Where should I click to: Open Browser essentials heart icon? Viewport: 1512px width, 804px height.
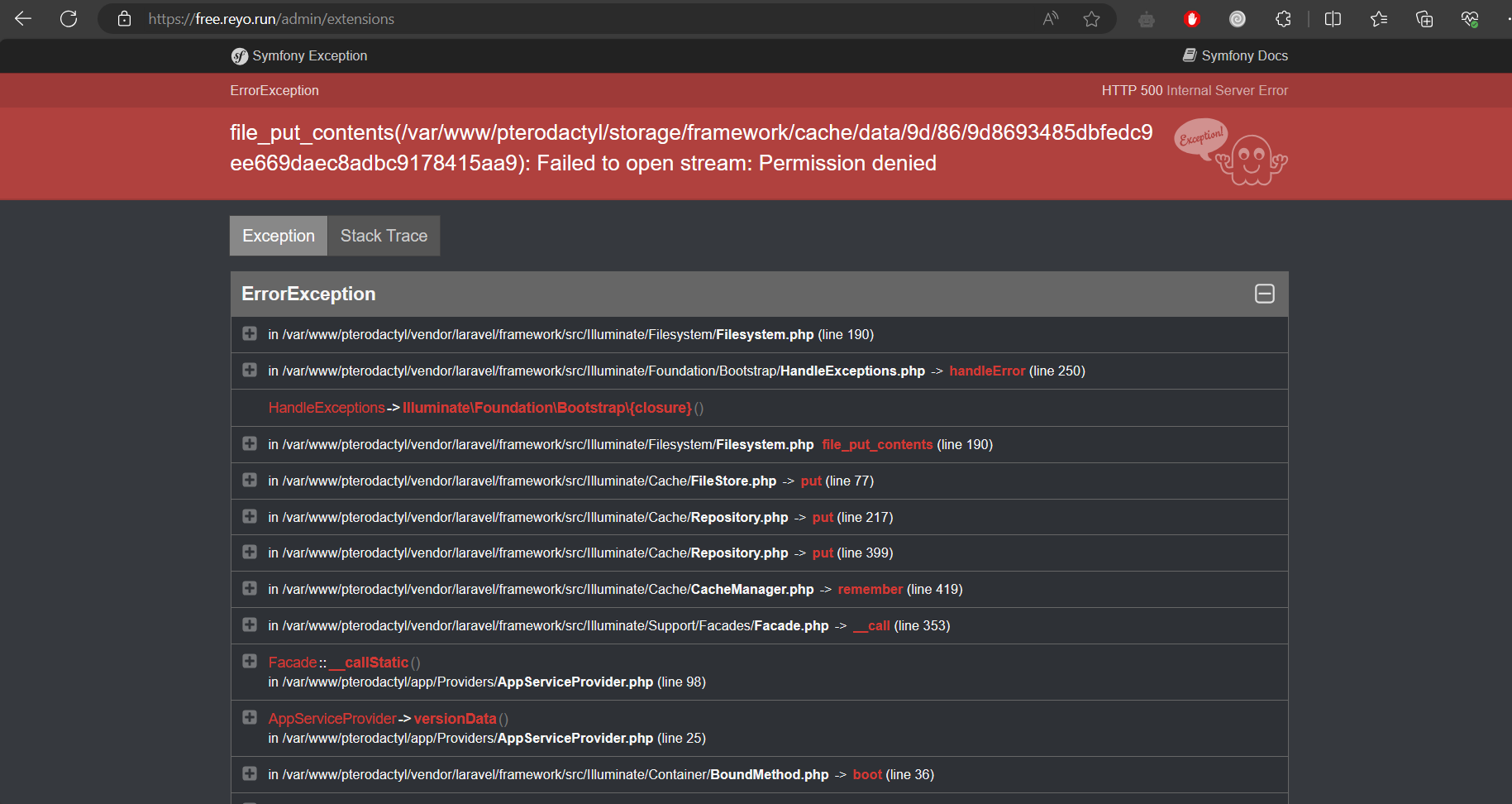click(1469, 18)
